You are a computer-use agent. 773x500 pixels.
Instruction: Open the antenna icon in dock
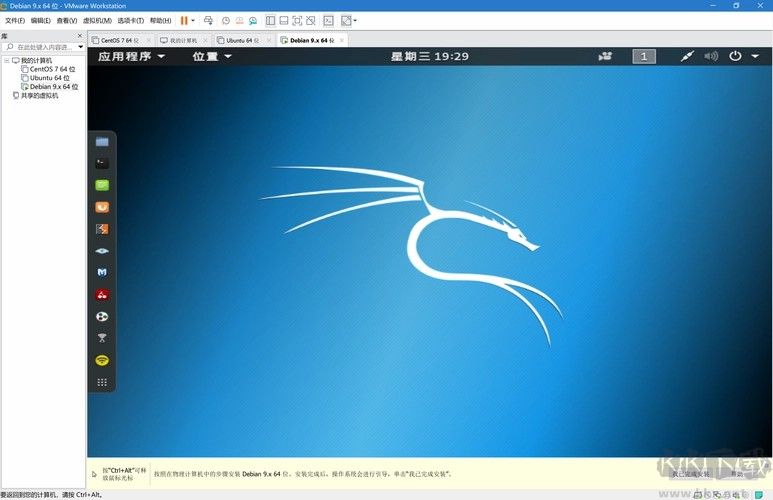coord(102,338)
